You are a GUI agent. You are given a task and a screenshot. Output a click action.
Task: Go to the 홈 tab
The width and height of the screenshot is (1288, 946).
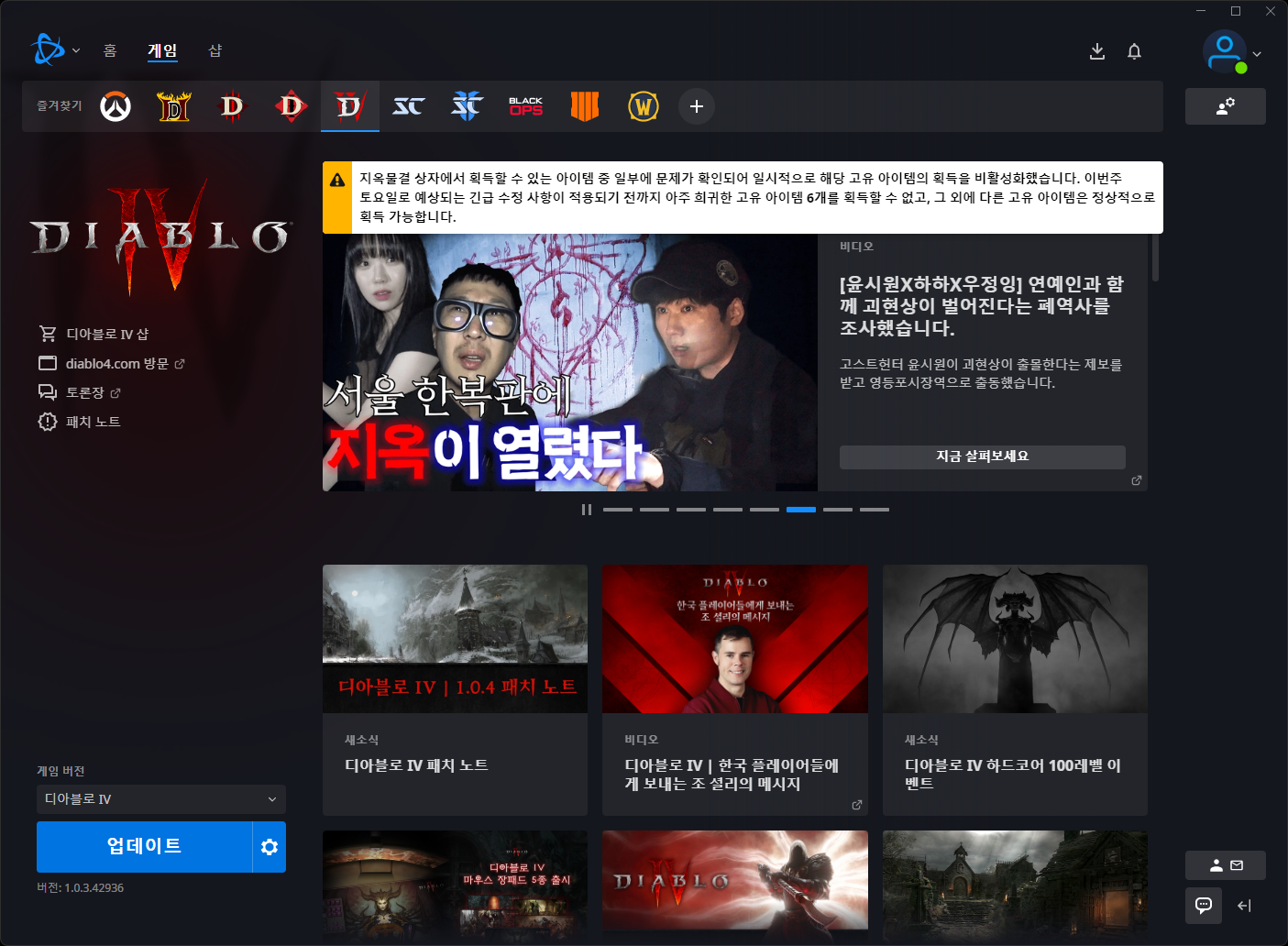coord(110,50)
